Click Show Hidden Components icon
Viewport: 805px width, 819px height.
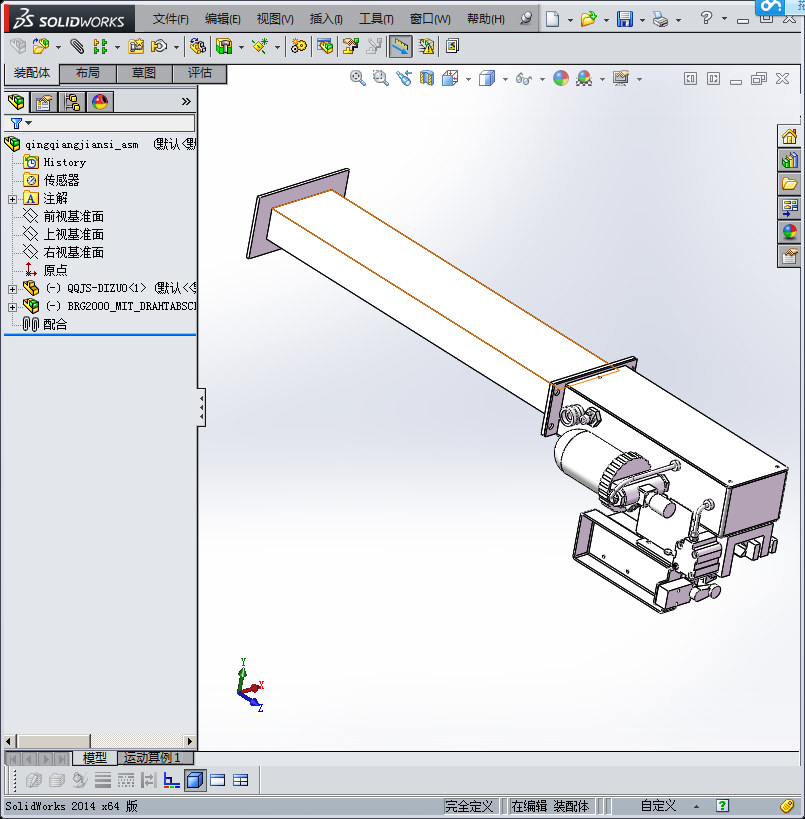click(197, 46)
